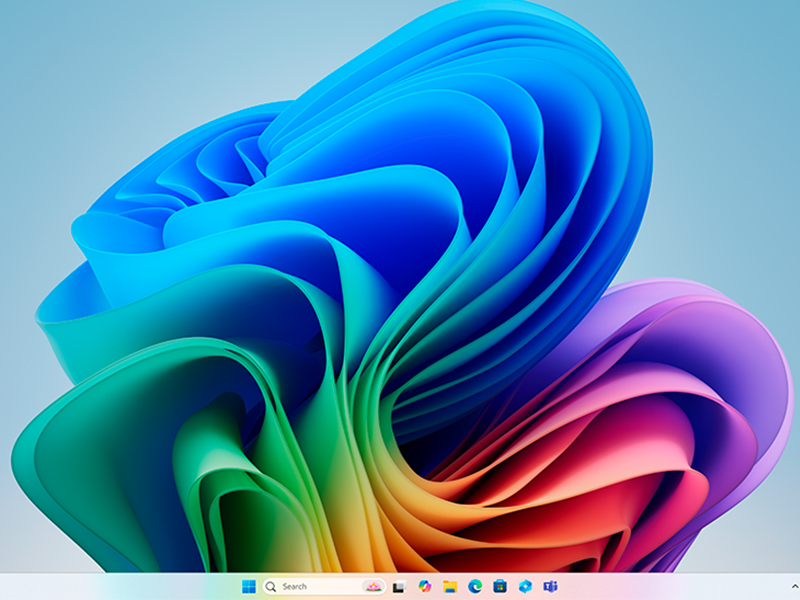This screenshot has width=800, height=600.
Task: Launch Copilot from the taskbar
Action: coord(424,587)
